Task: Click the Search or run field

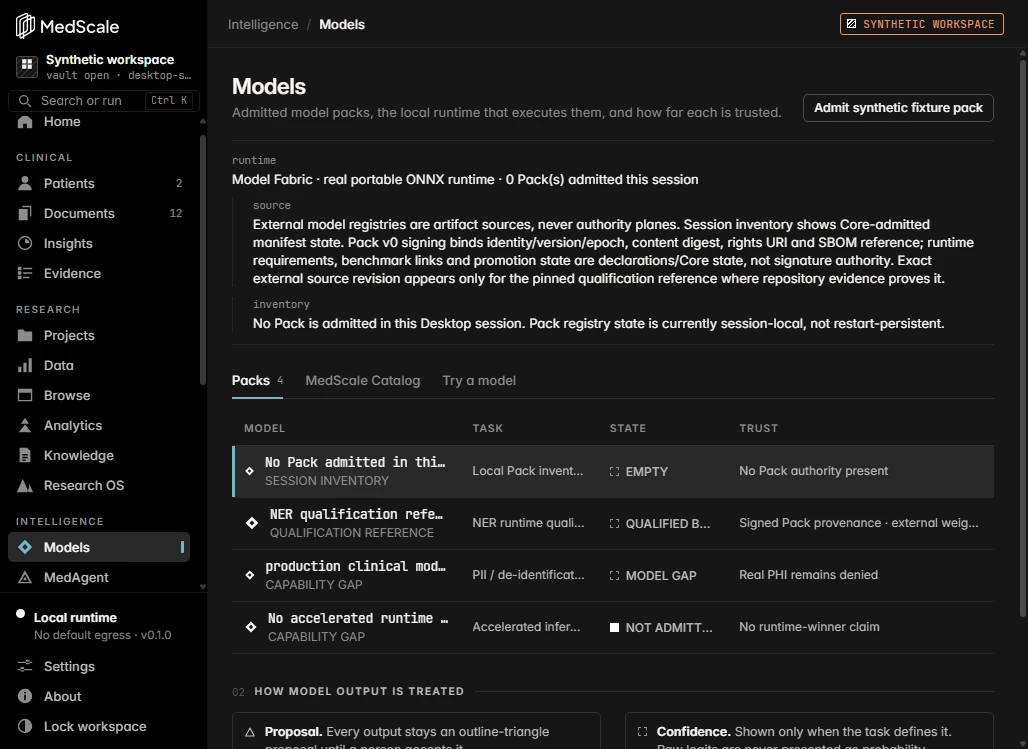Action: point(104,101)
